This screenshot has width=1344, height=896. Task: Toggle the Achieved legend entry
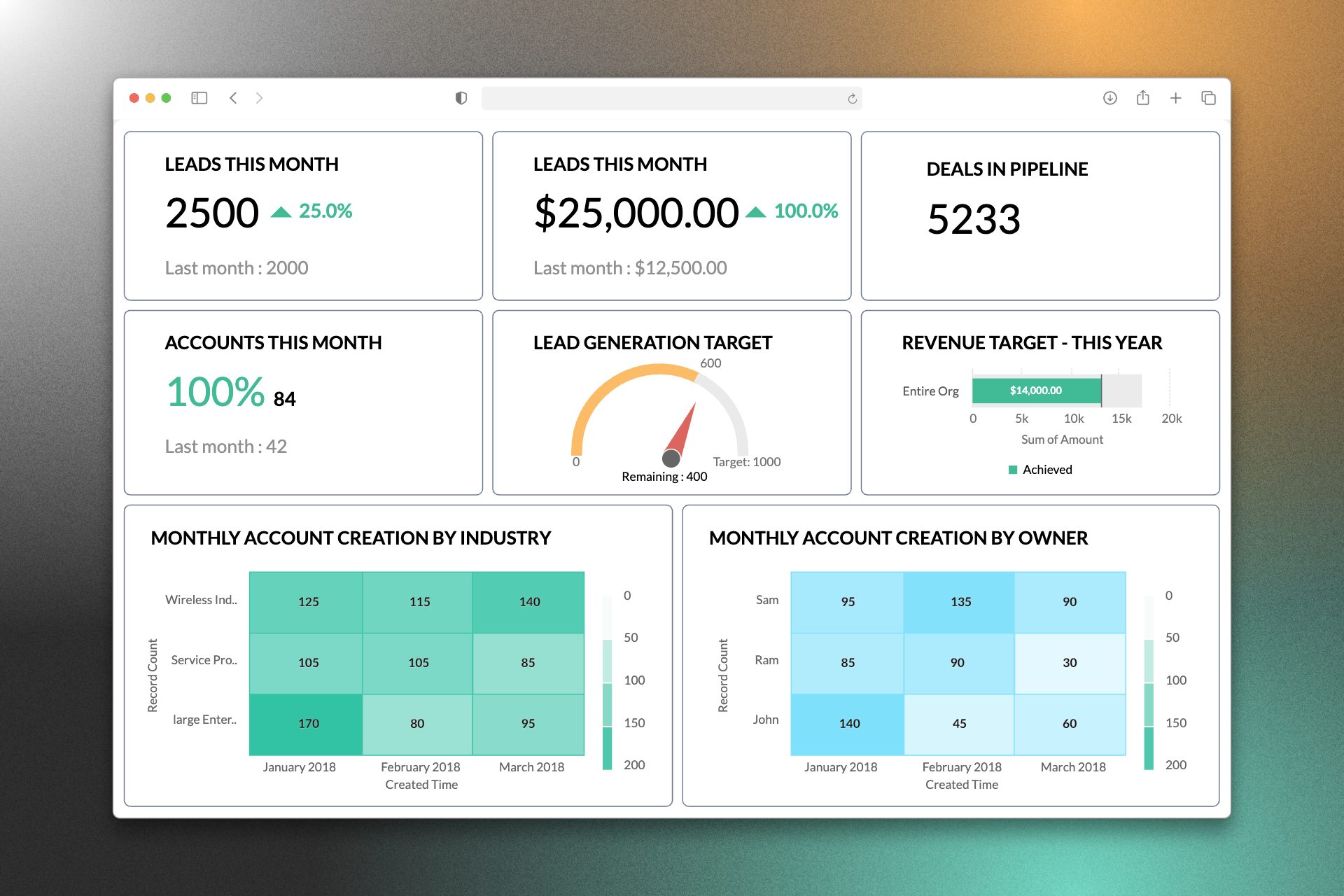(1040, 470)
